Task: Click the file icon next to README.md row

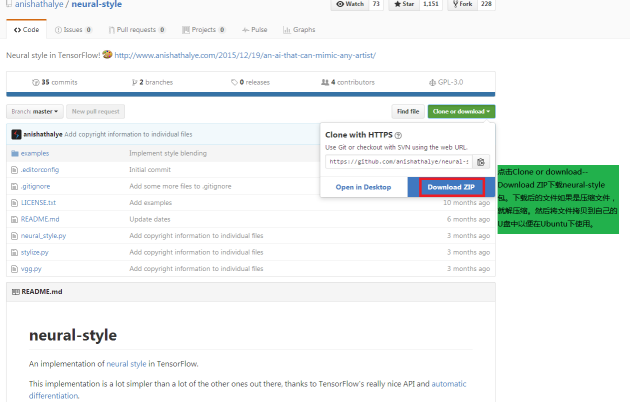Action: tap(14, 219)
